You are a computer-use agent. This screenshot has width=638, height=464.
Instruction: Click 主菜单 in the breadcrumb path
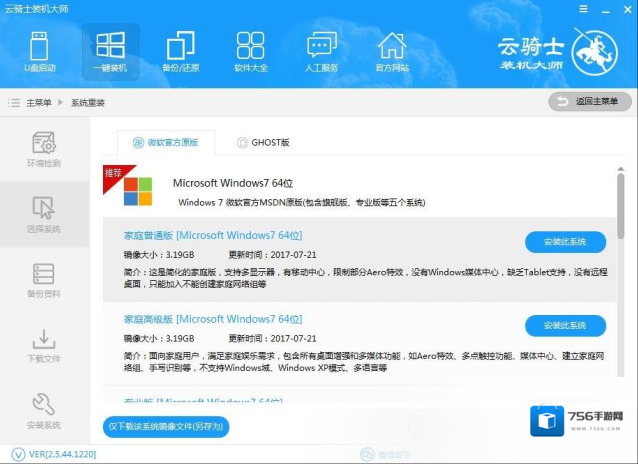pos(39,102)
